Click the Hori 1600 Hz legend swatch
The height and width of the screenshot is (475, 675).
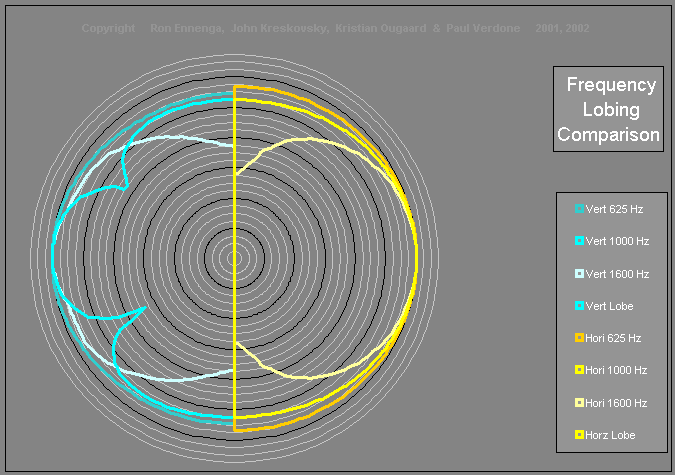[x=579, y=403]
